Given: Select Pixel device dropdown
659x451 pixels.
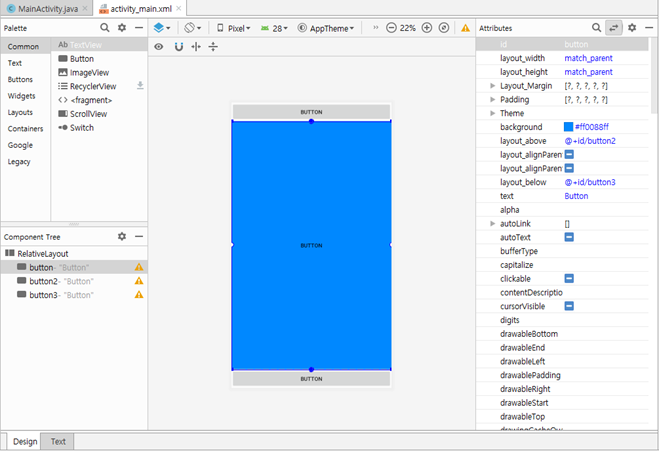Looking at the screenshot, I should point(234,28).
